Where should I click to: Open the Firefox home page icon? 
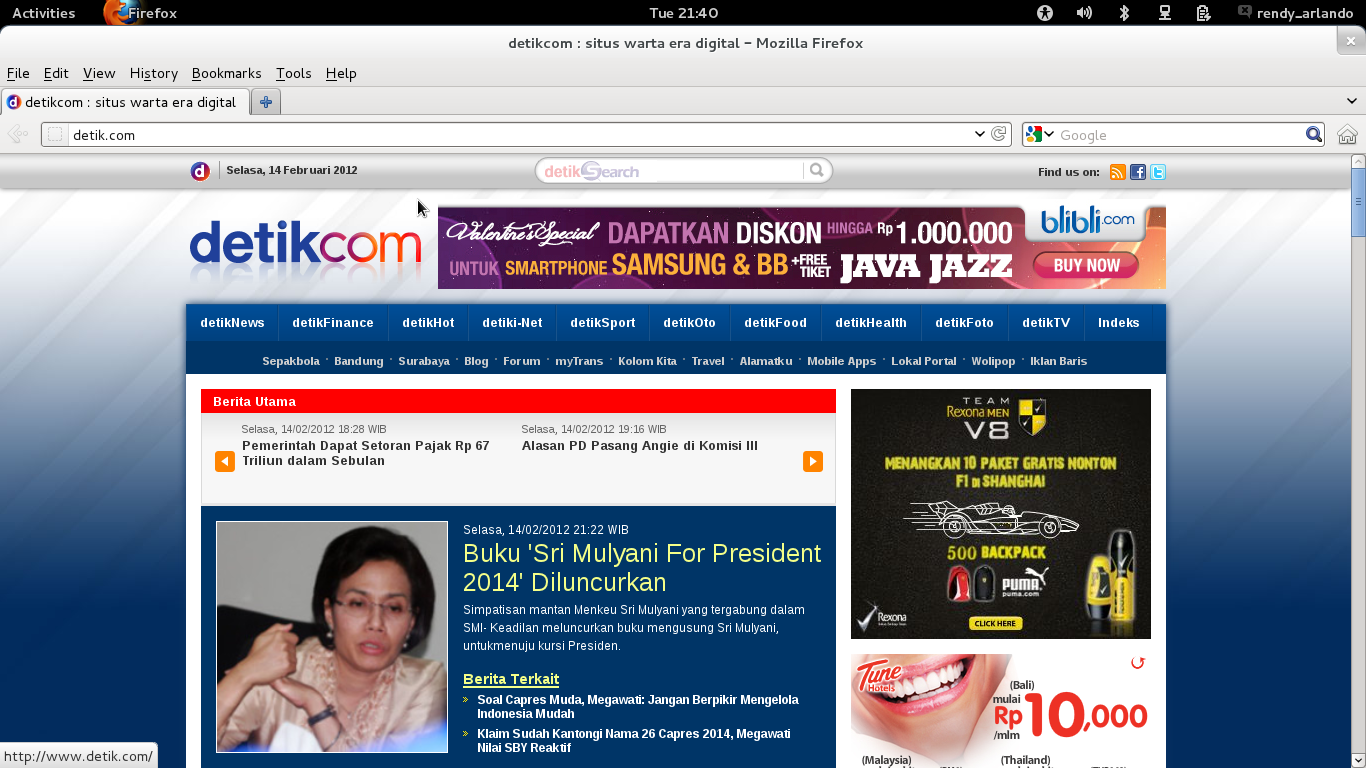coord(1347,134)
